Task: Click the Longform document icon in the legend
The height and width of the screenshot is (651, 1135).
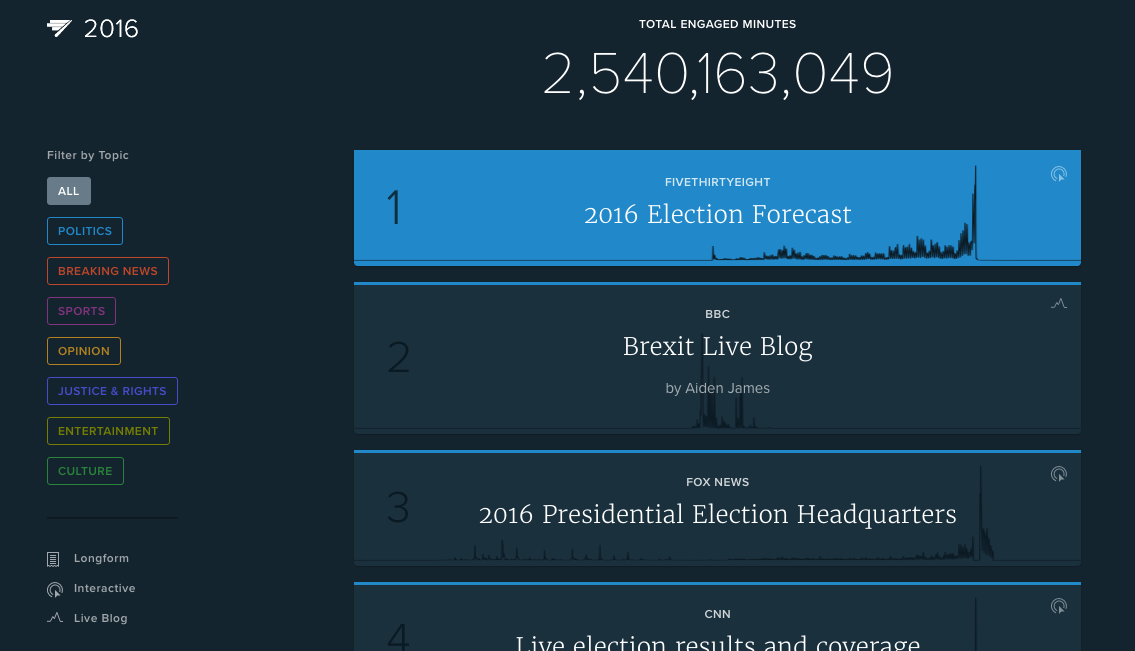Action: pyautogui.click(x=54, y=559)
